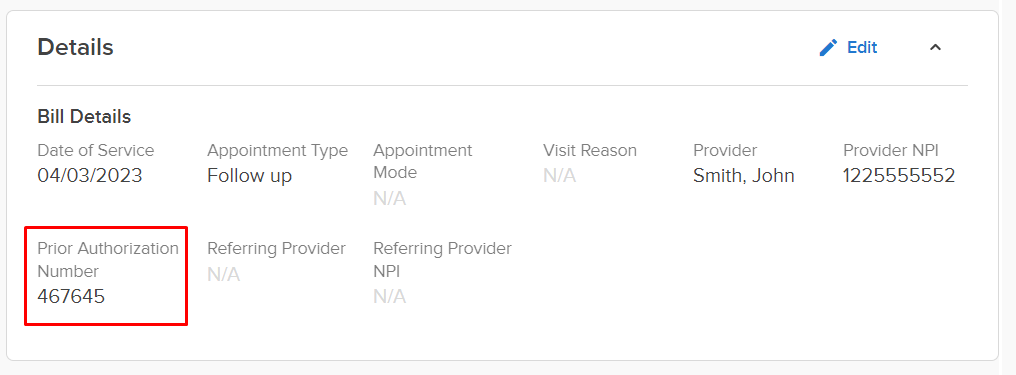Screen dimensions: 1016x375
Task: Select Date of Service value 04/03/2023
Action: click(90, 176)
